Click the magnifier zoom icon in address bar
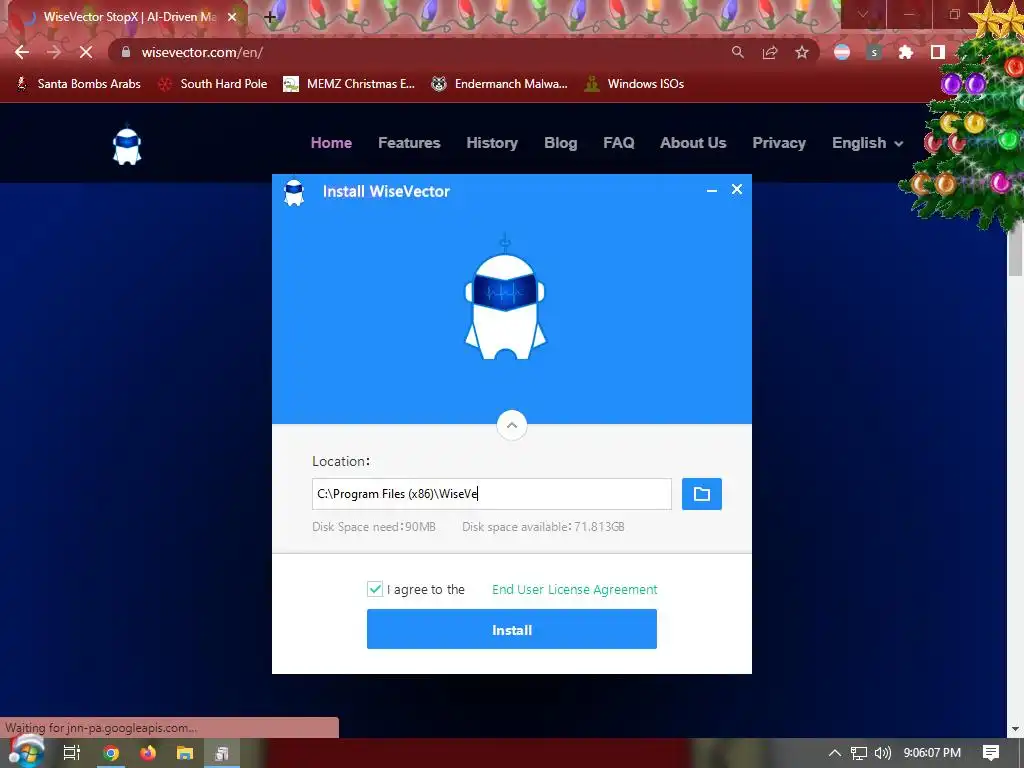 [737, 52]
